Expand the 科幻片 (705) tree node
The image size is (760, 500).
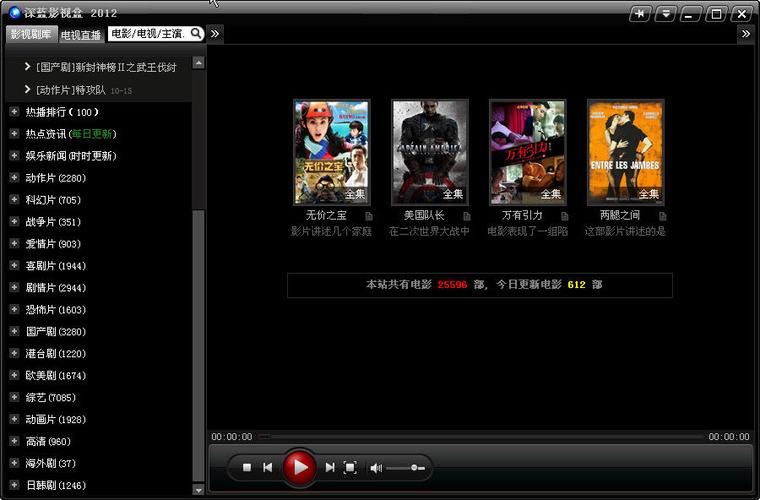[x=14, y=200]
